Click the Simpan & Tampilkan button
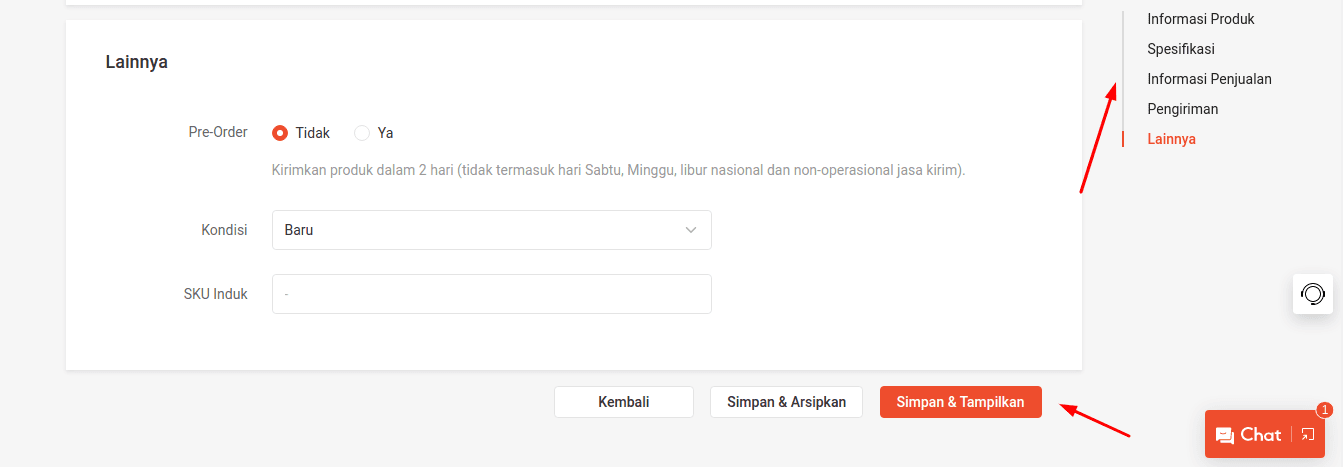Viewport: 1343px width, 467px height. tap(960, 402)
